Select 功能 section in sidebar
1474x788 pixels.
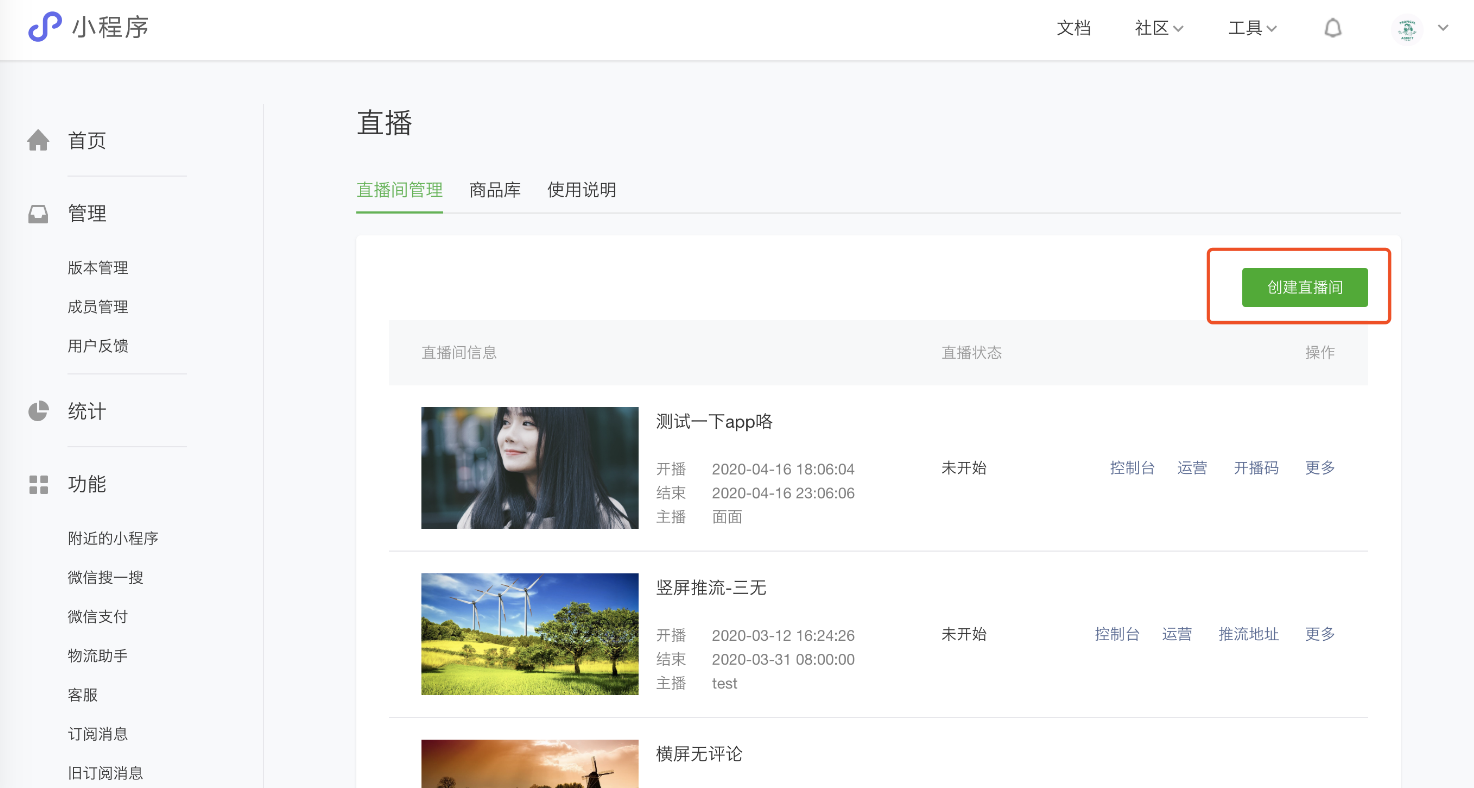tap(87, 484)
